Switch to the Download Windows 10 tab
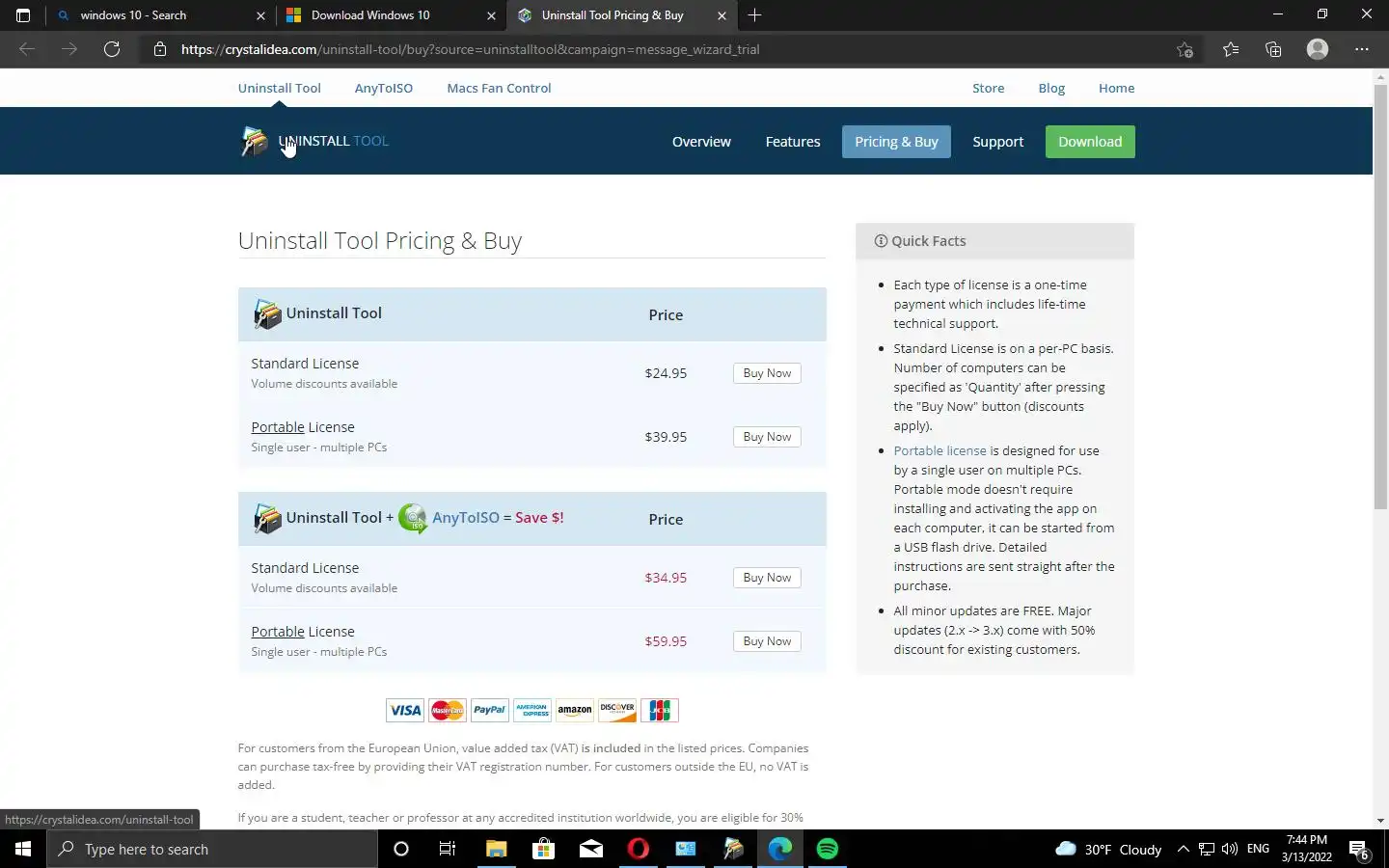The height and width of the screenshot is (868, 1389). (x=392, y=15)
